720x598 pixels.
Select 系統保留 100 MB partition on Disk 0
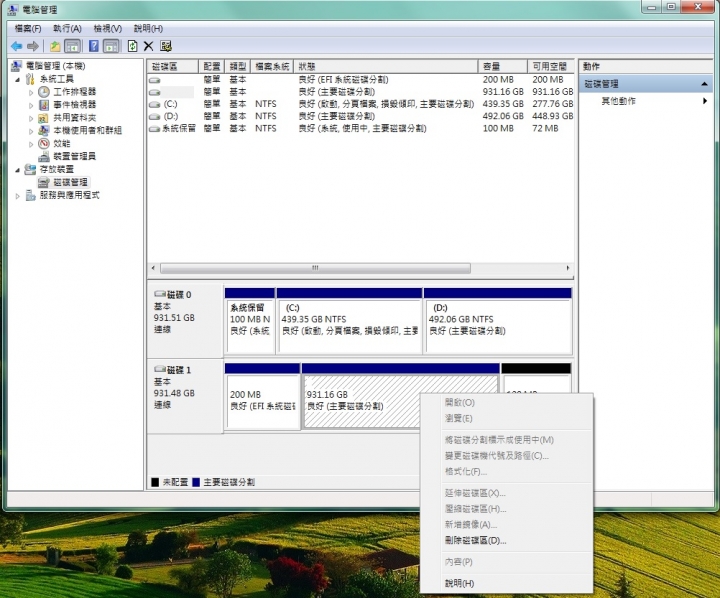250,322
